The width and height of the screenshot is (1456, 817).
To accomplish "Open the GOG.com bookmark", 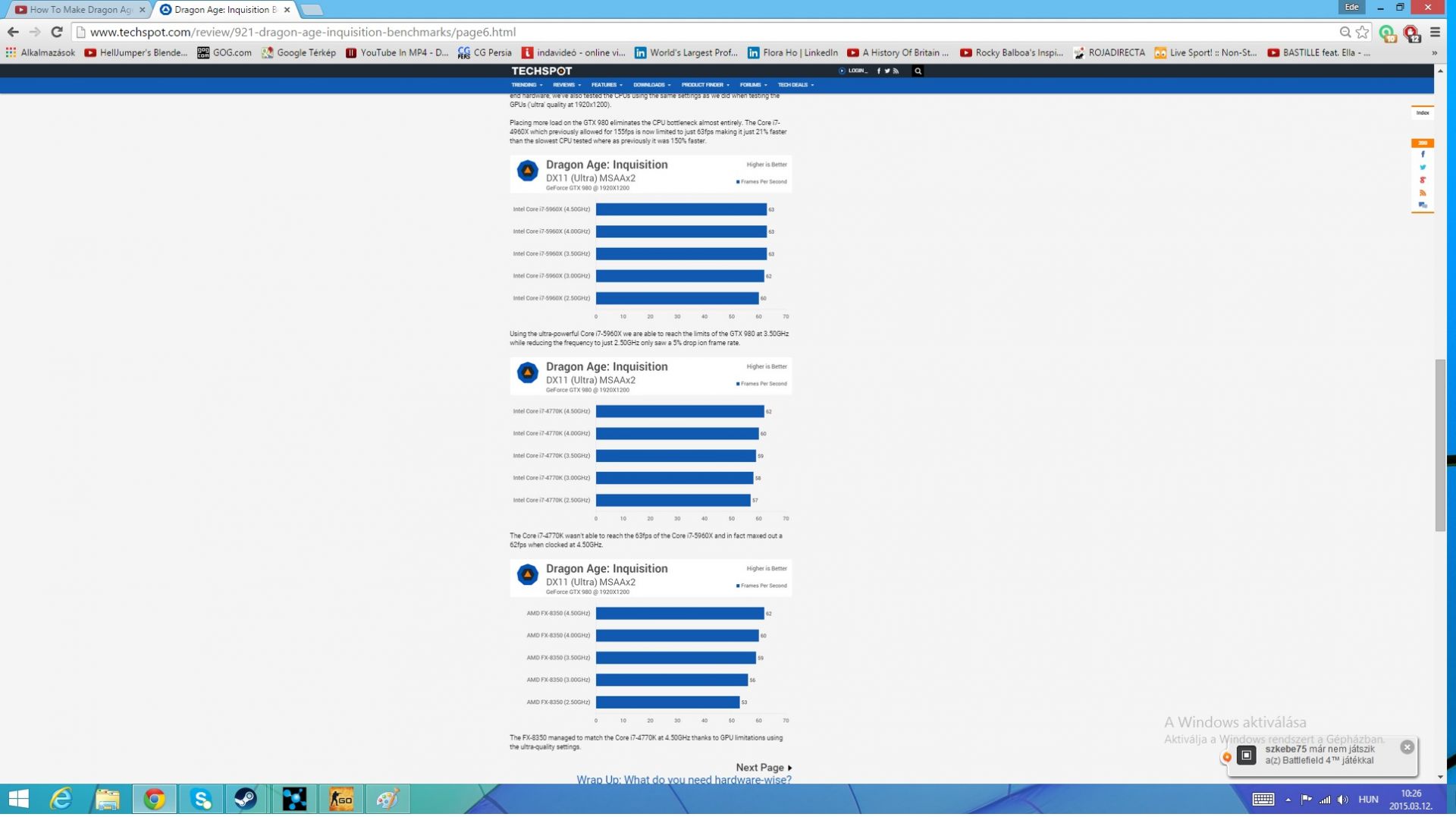I will (x=224, y=53).
